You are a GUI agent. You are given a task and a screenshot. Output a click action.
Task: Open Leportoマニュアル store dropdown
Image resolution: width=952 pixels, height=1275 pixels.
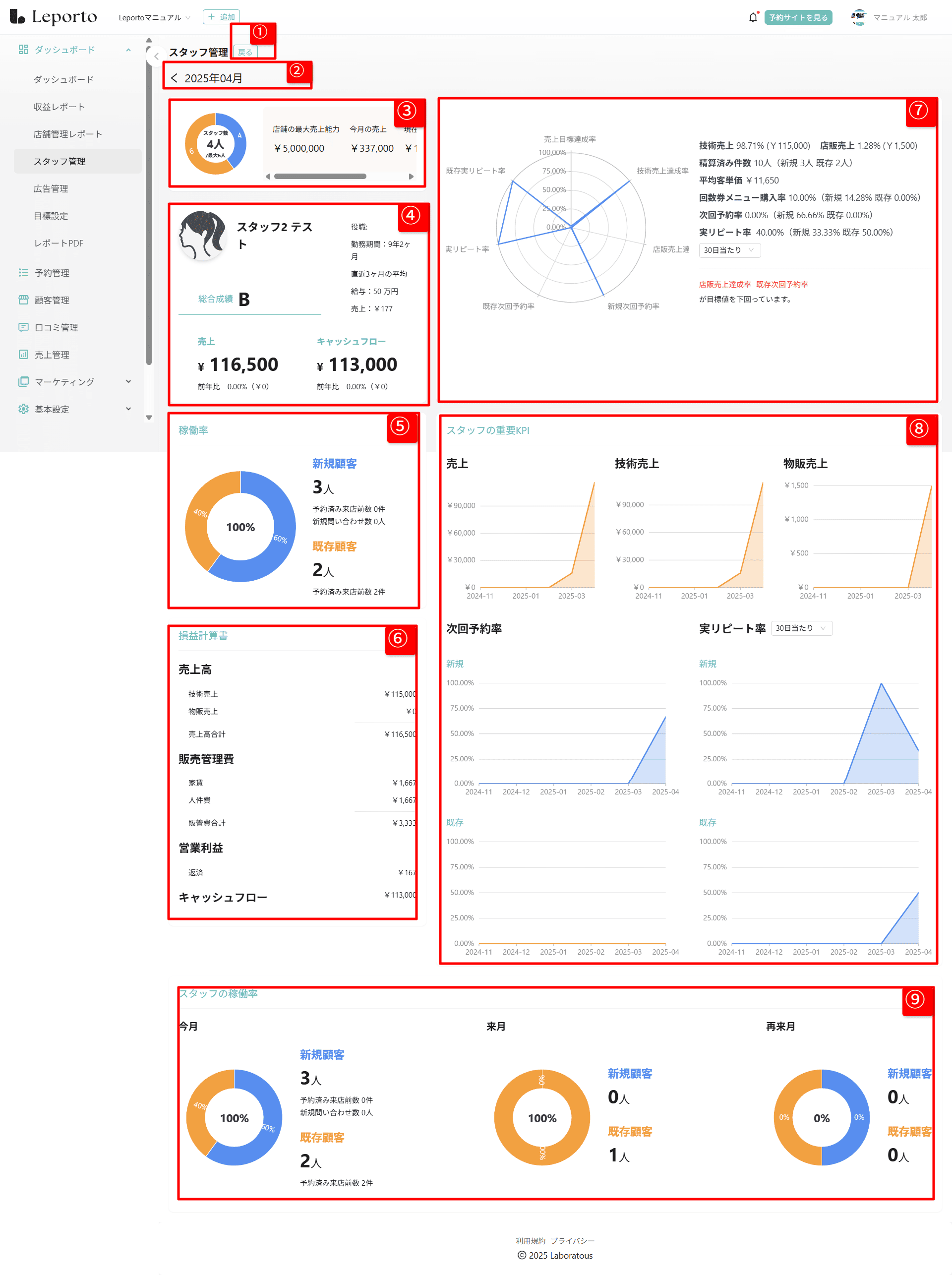pos(154,17)
